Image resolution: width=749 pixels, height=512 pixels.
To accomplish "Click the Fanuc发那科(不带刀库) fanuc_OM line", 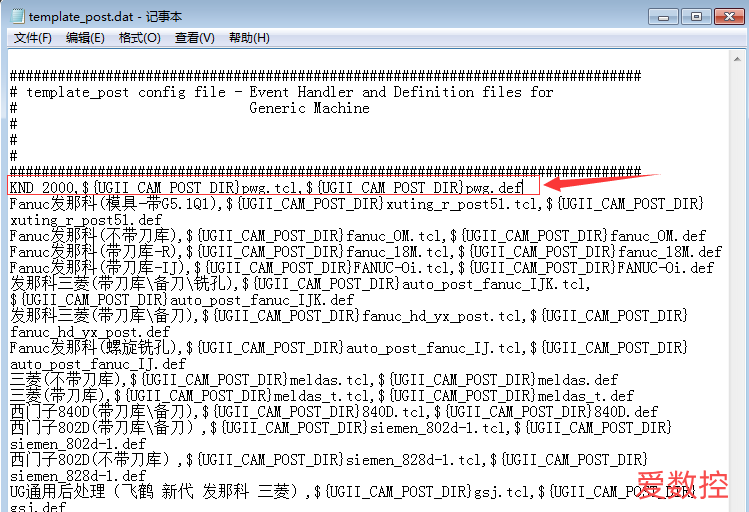I will pyautogui.click(x=358, y=236).
